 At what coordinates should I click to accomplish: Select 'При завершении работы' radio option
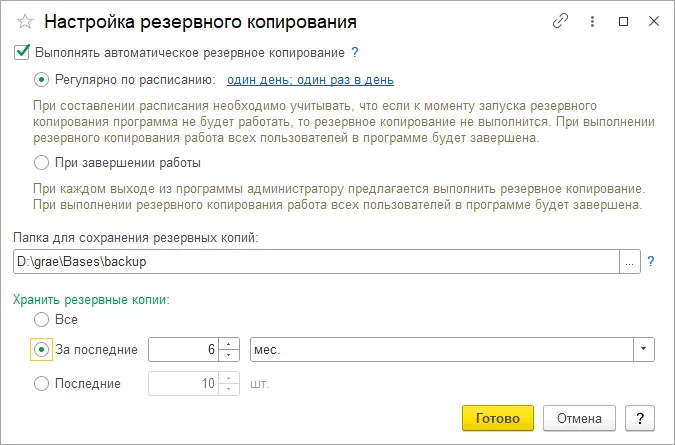[41, 163]
